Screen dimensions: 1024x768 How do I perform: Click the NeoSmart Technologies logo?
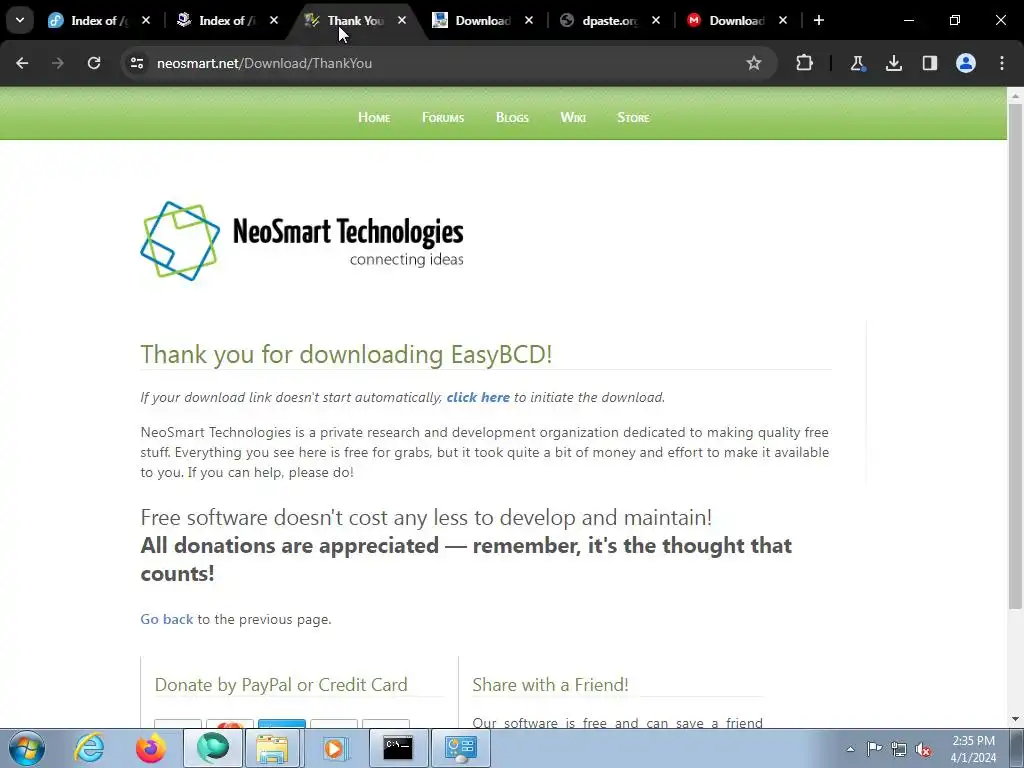coord(302,241)
